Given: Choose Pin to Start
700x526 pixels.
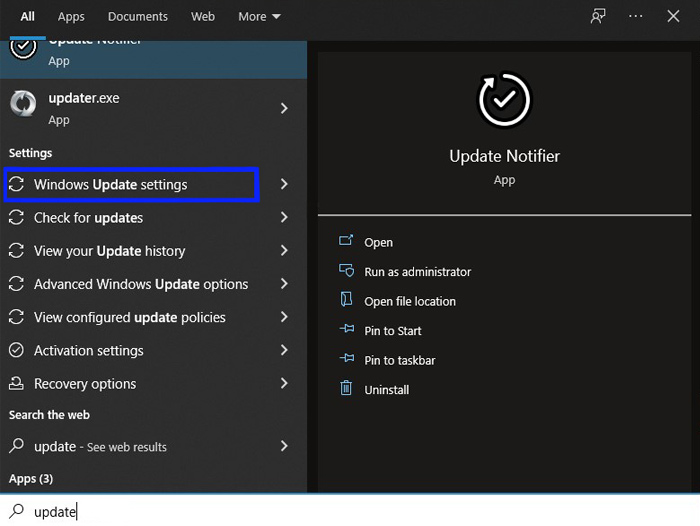Looking at the screenshot, I should 393,331.
